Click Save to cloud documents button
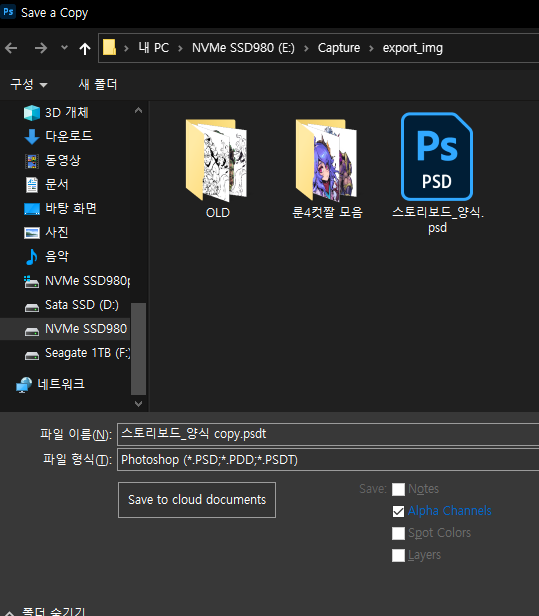 pos(197,500)
